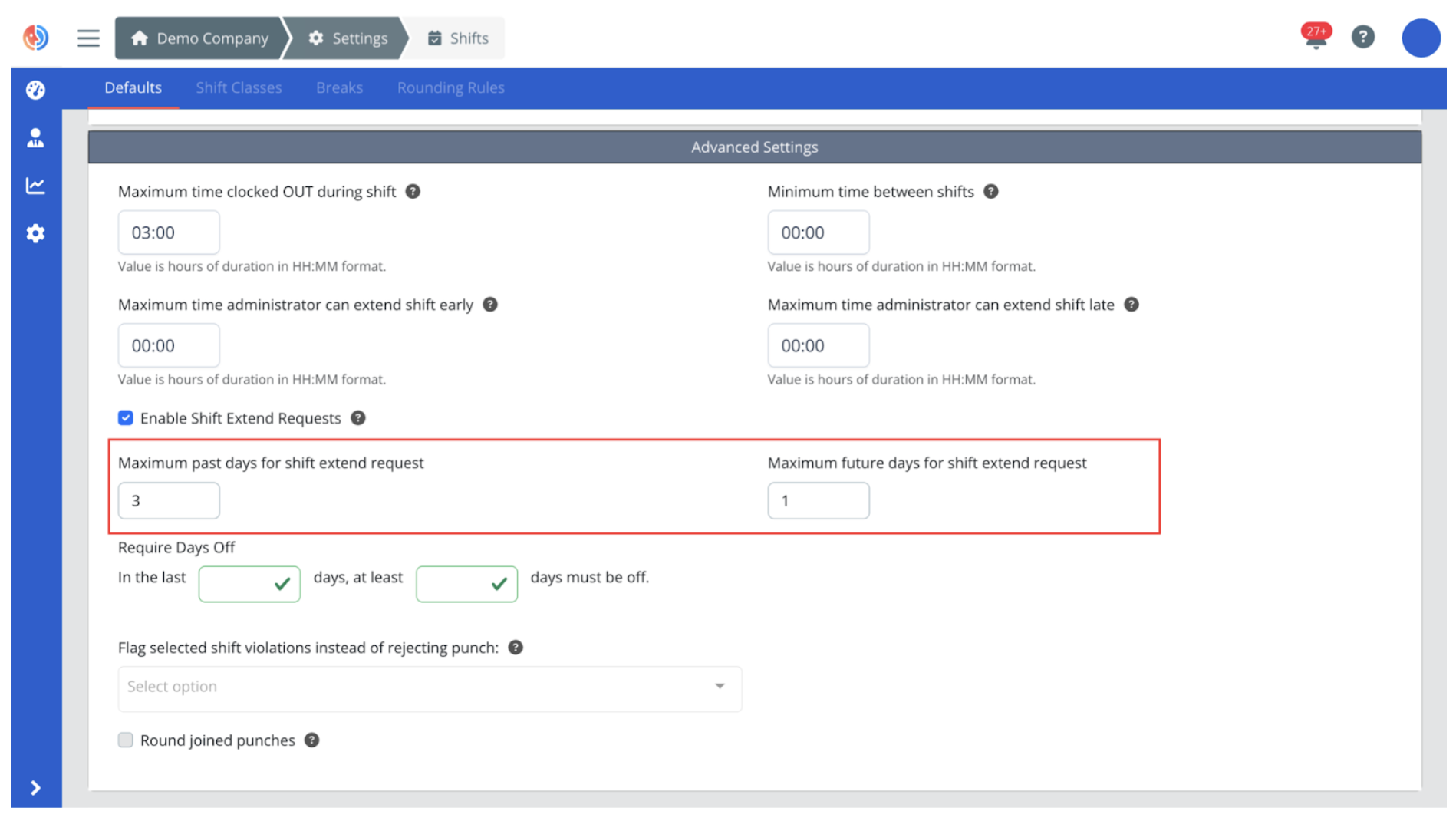Click the hamburger menu near the logo
The width and height of the screenshot is (1456, 821).
pos(87,37)
